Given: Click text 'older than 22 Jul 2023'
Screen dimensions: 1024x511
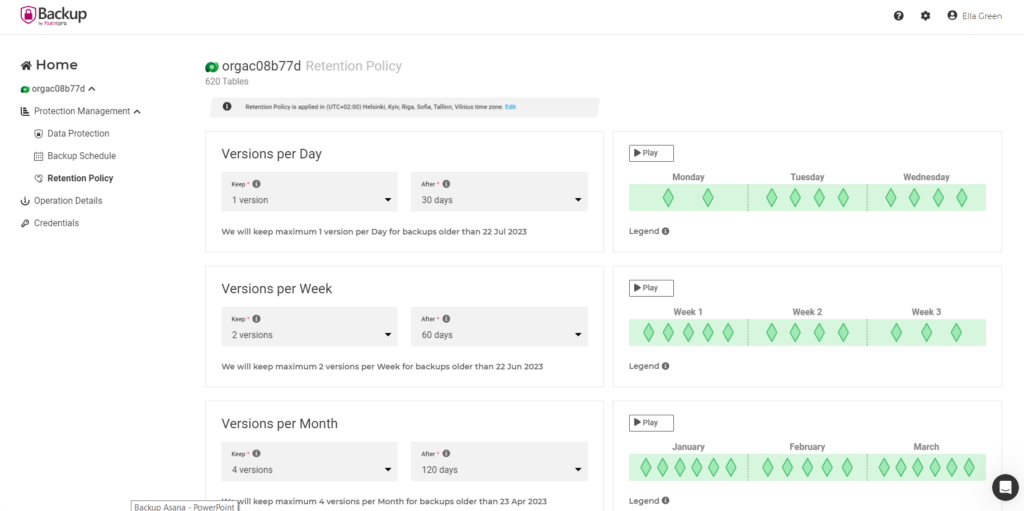Looking at the screenshot, I should tap(484, 232).
